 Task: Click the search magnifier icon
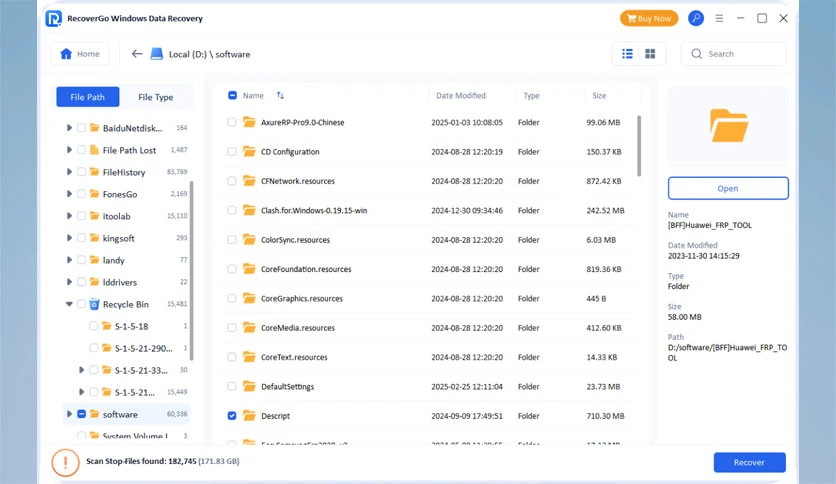(696, 54)
